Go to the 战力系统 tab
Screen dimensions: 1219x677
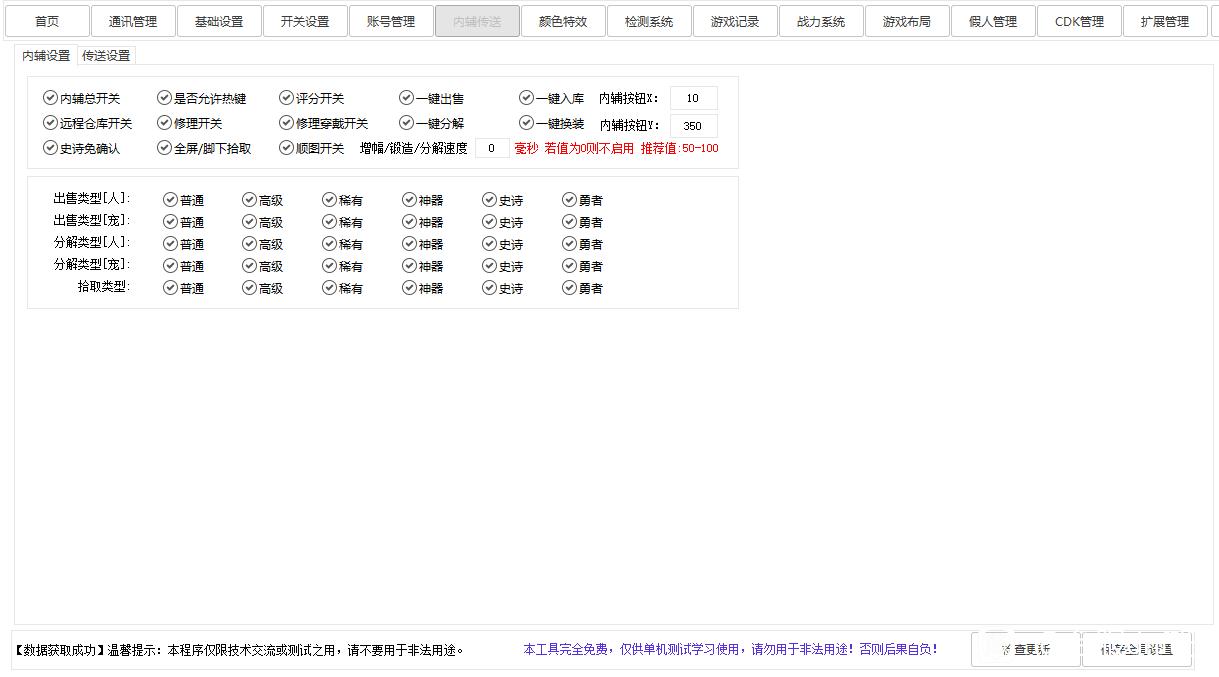click(x=821, y=21)
